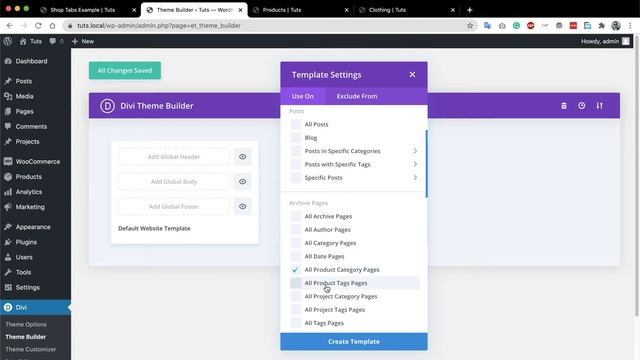Click the Divi logo in builder header
This screenshot has width=640, height=360.
pyautogui.click(x=107, y=106)
